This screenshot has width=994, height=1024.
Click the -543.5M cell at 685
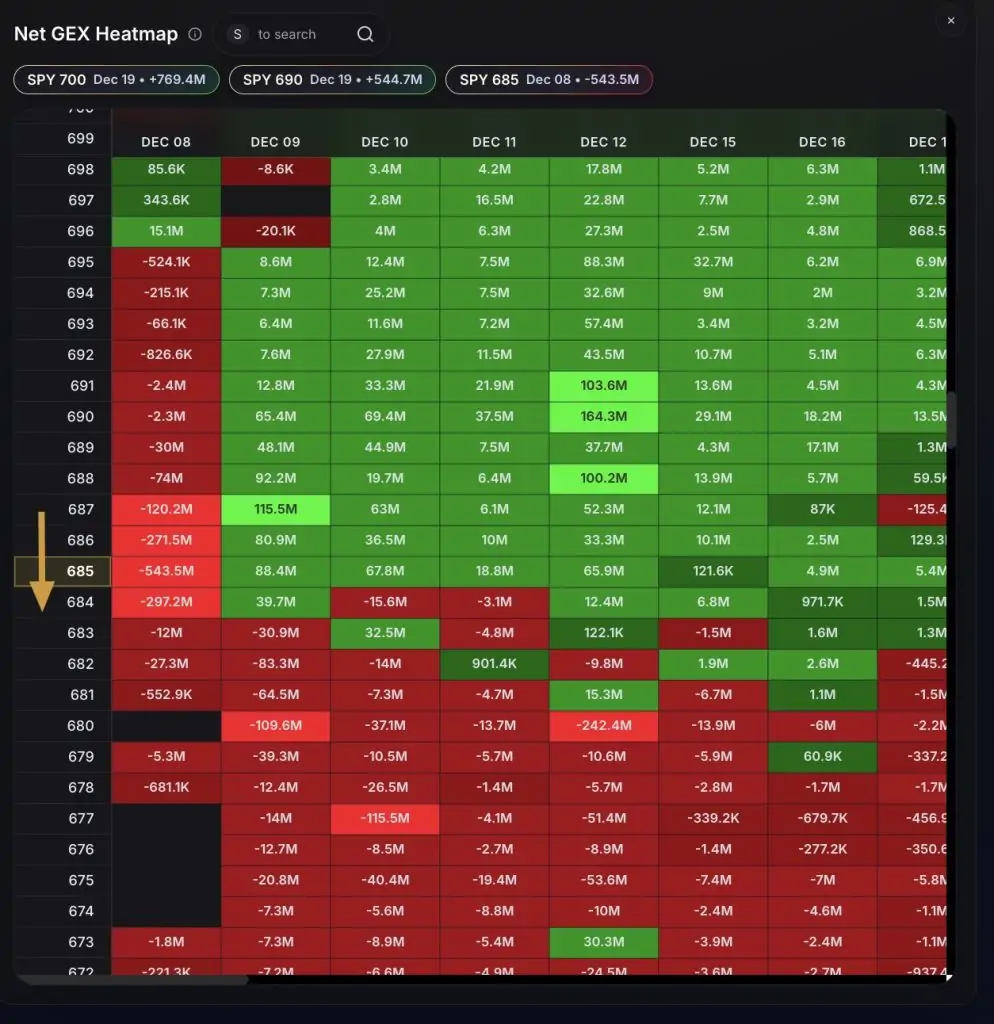click(166, 571)
